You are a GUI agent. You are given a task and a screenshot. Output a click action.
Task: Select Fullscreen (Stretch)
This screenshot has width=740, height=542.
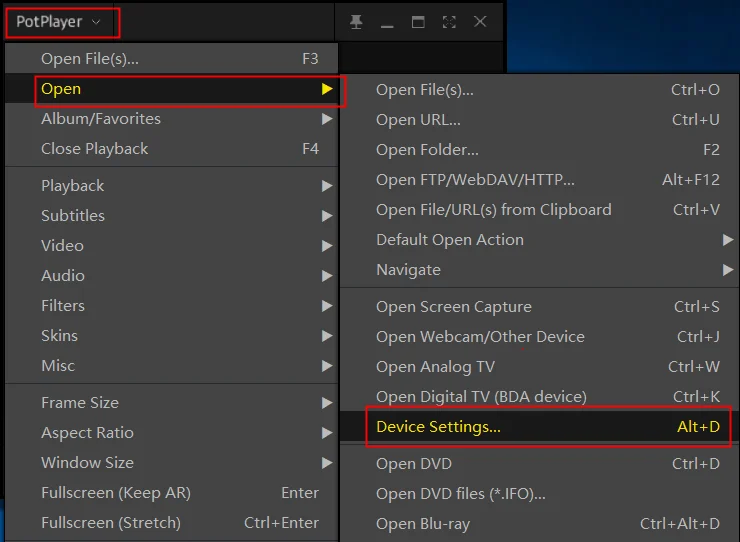pyautogui.click(x=172, y=523)
